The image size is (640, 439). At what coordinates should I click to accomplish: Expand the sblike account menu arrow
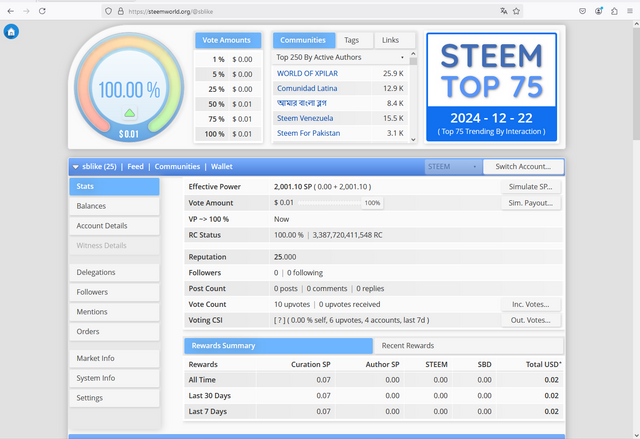tap(76, 167)
